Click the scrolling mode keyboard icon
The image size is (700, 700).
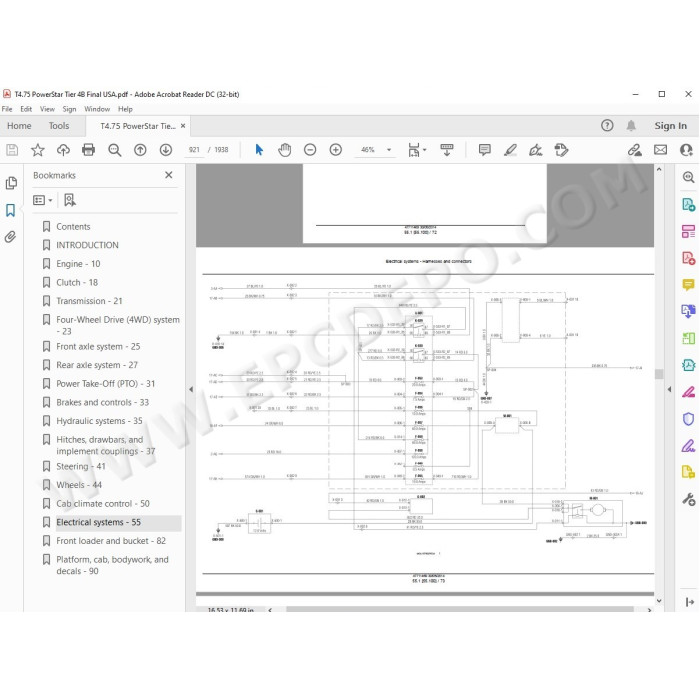pyautogui.click(x=446, y=150)
